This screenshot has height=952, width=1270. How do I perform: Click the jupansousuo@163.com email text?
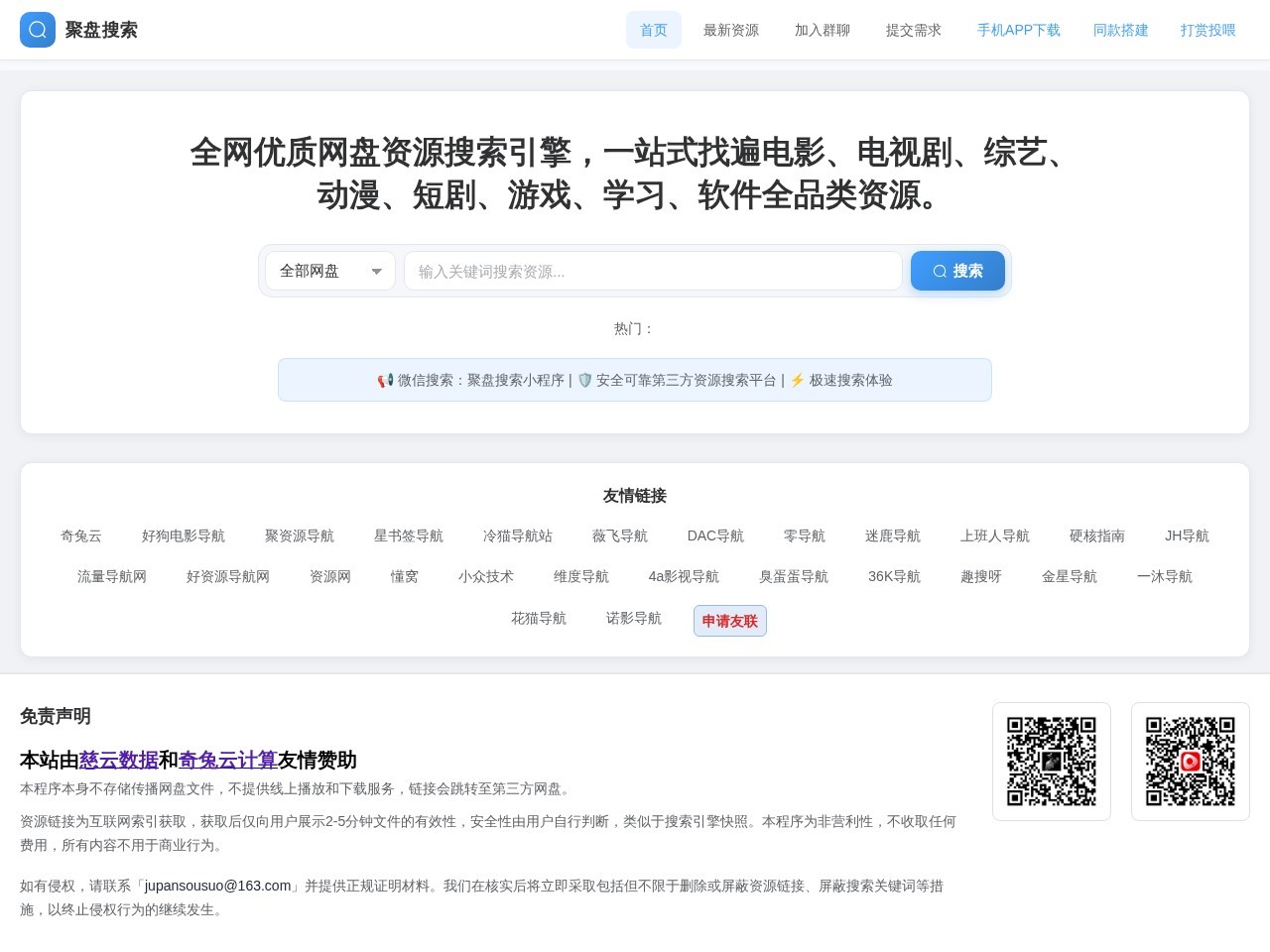click(218, 886)
